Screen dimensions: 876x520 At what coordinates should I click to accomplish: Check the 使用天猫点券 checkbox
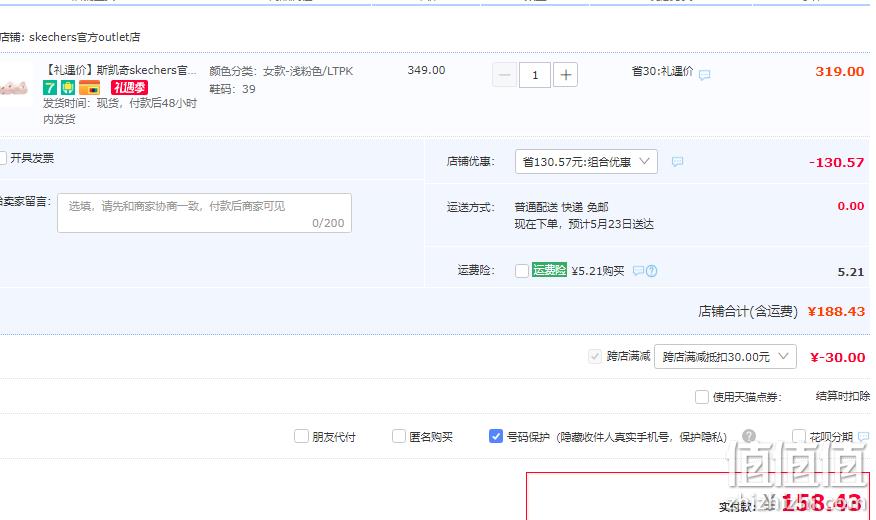pyautogui.click(x=702, y=397)
